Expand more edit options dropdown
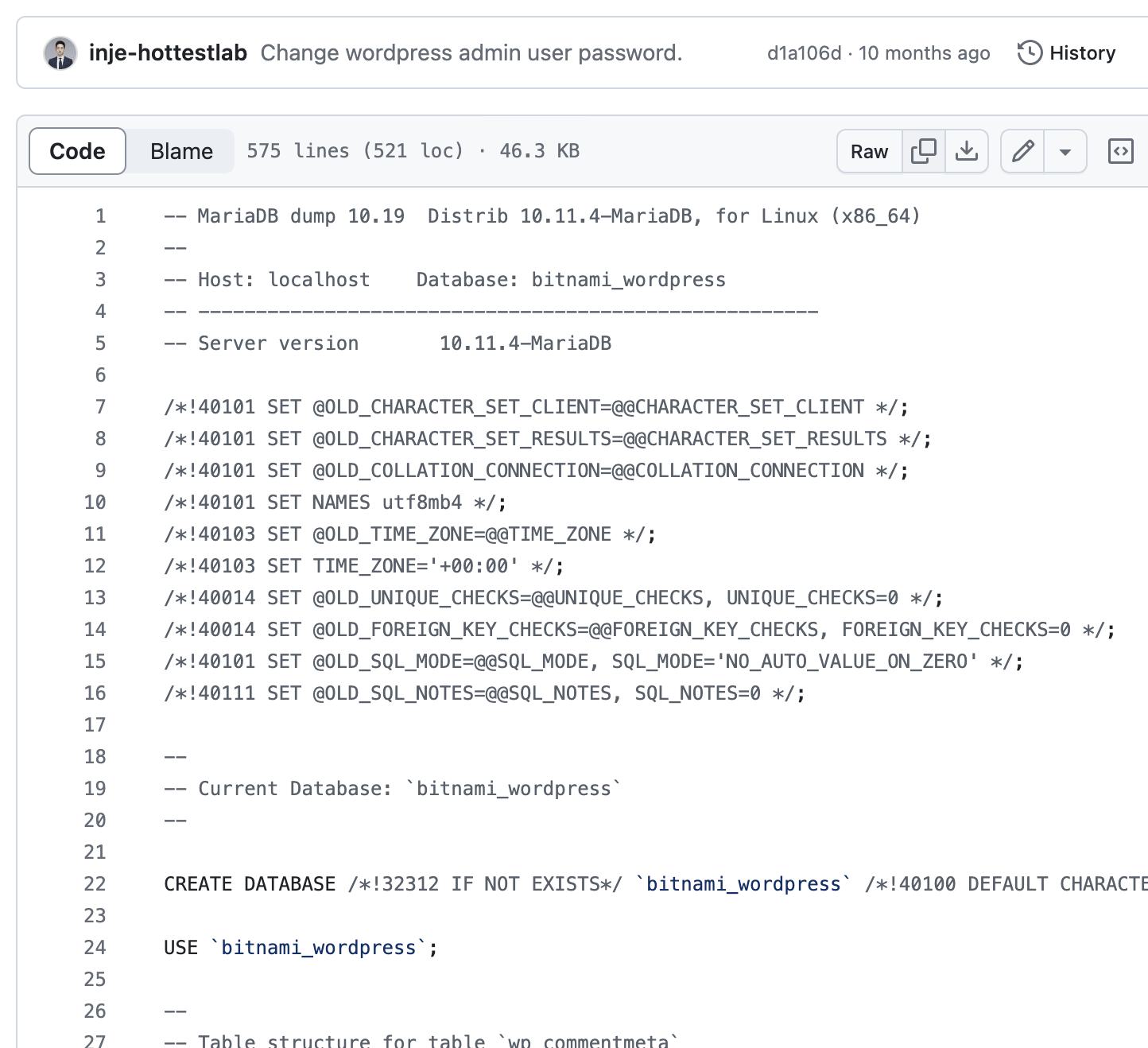The image size is (1148, 1048). (x=1065, y=151)
